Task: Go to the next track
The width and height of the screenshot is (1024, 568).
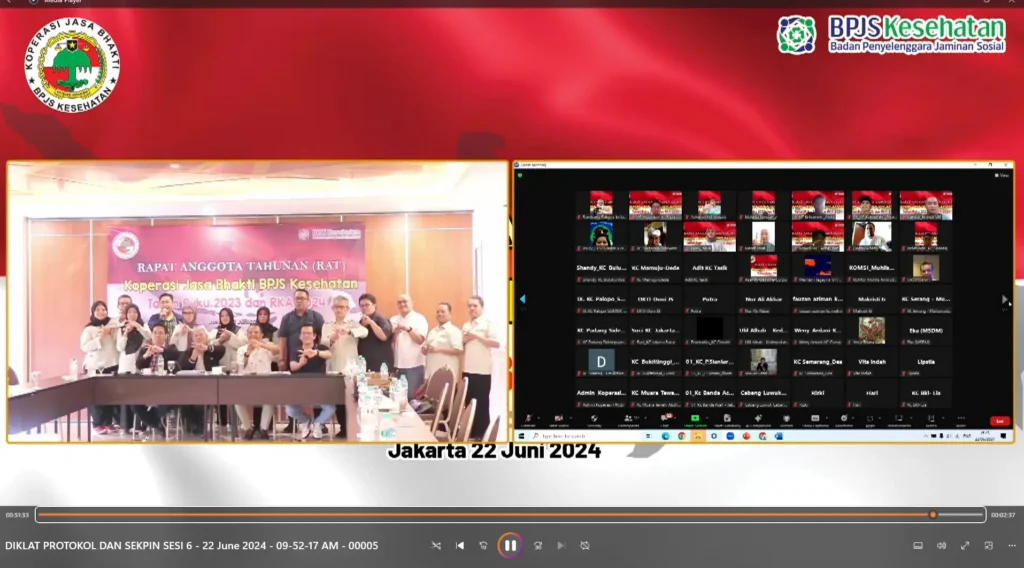Action: coord(561,545)
